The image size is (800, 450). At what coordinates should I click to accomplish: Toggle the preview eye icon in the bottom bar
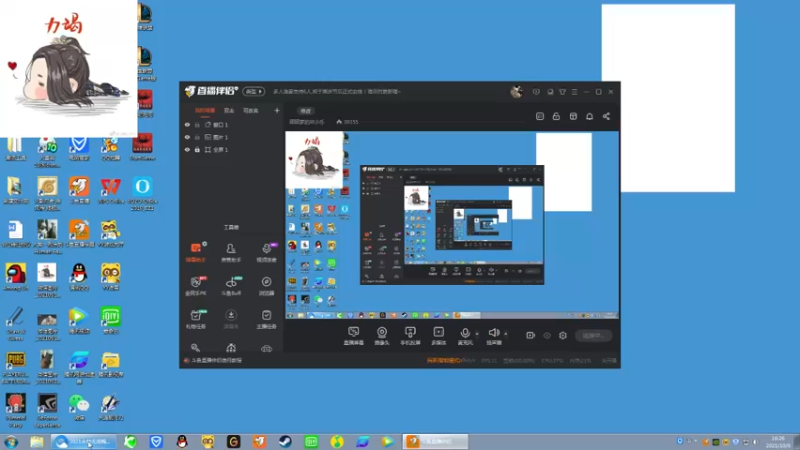click(x=547, y=335)
